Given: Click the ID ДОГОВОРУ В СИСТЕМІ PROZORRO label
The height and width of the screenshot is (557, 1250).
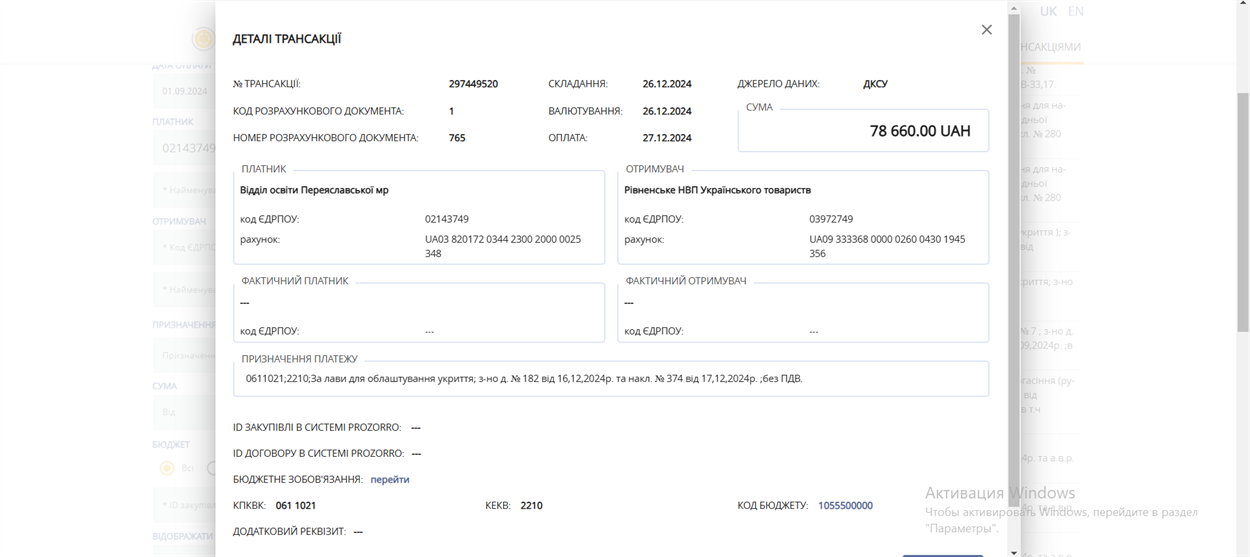Looking at the screenshot, I should (318, 453).
